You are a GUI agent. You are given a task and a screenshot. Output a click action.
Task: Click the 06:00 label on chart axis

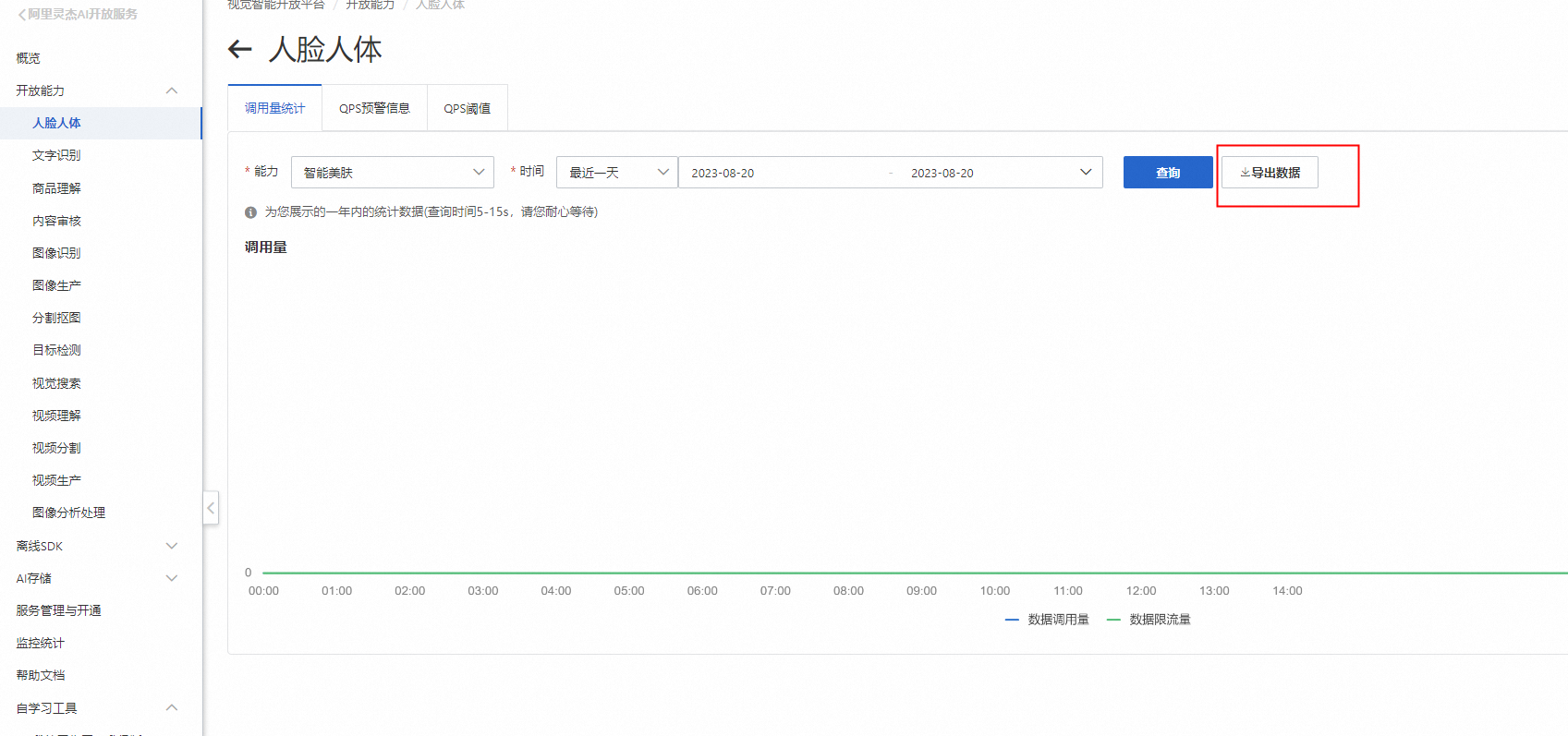pos(702,591)
